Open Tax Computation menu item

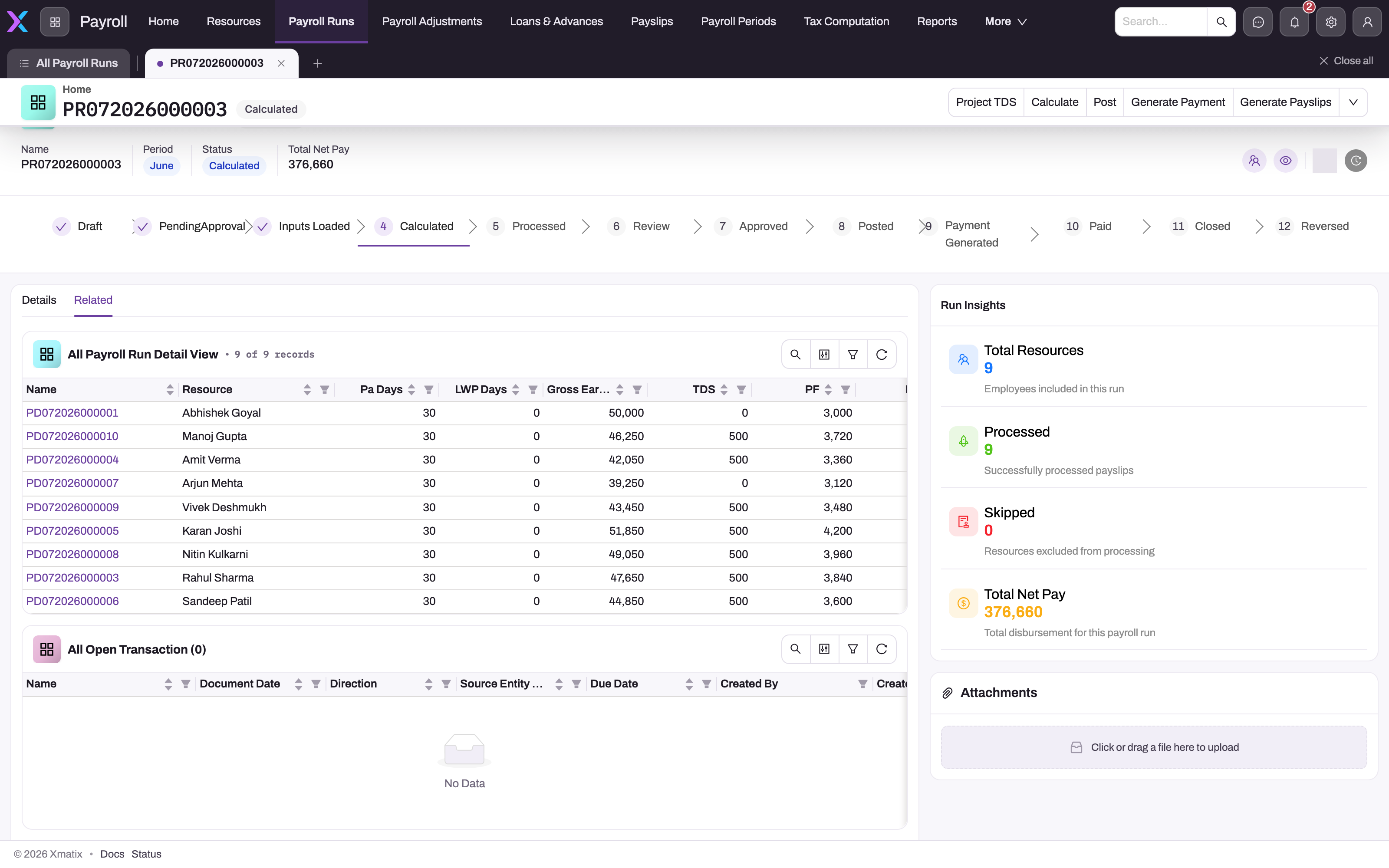[846, 22]
